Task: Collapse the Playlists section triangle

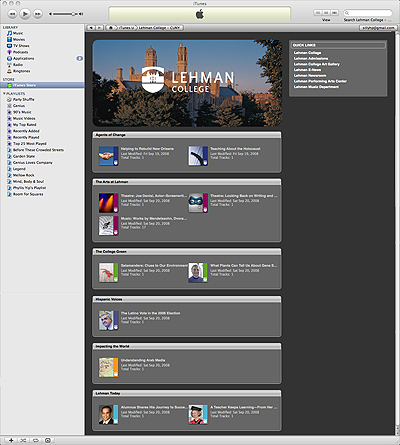Action: tap(4, 94)
